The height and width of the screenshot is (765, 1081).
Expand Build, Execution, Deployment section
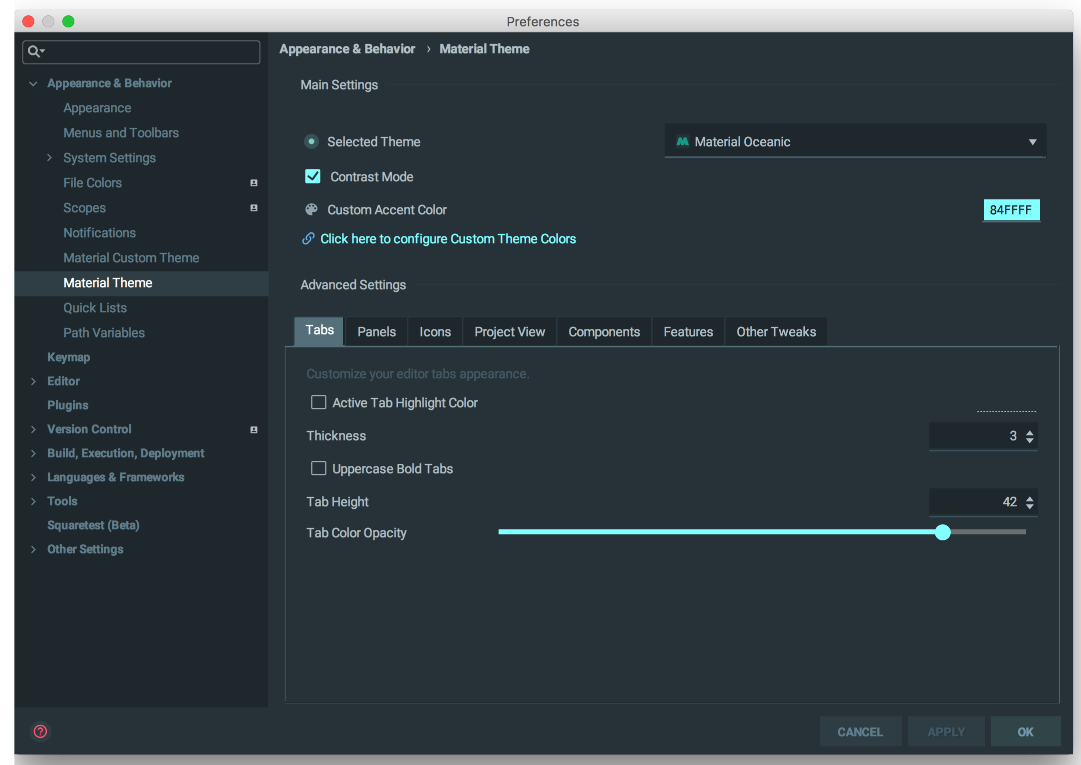33,453
